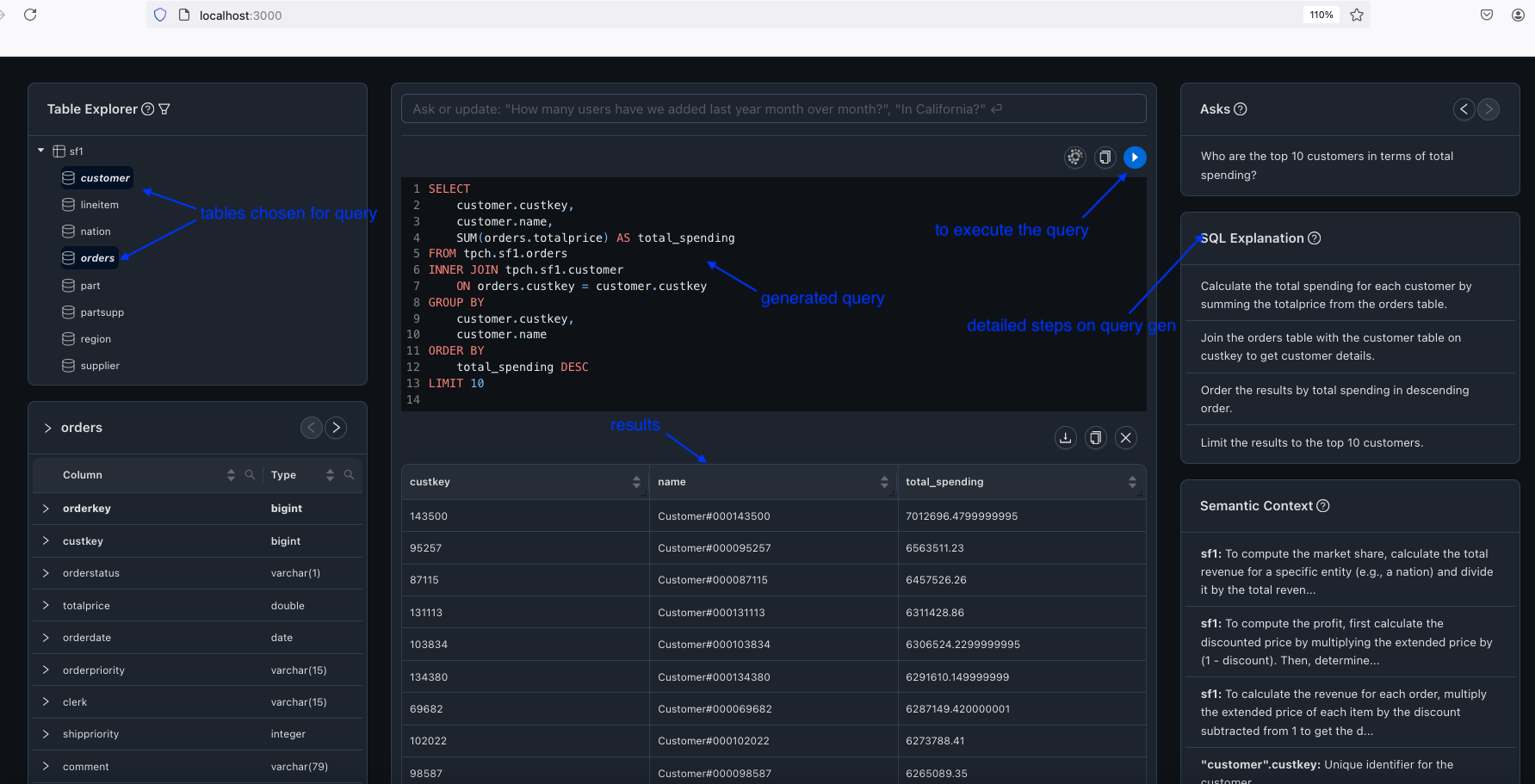
Task: Collapse the sf1 schema tree
Action: pyautogui.click(x=40, y=151)
